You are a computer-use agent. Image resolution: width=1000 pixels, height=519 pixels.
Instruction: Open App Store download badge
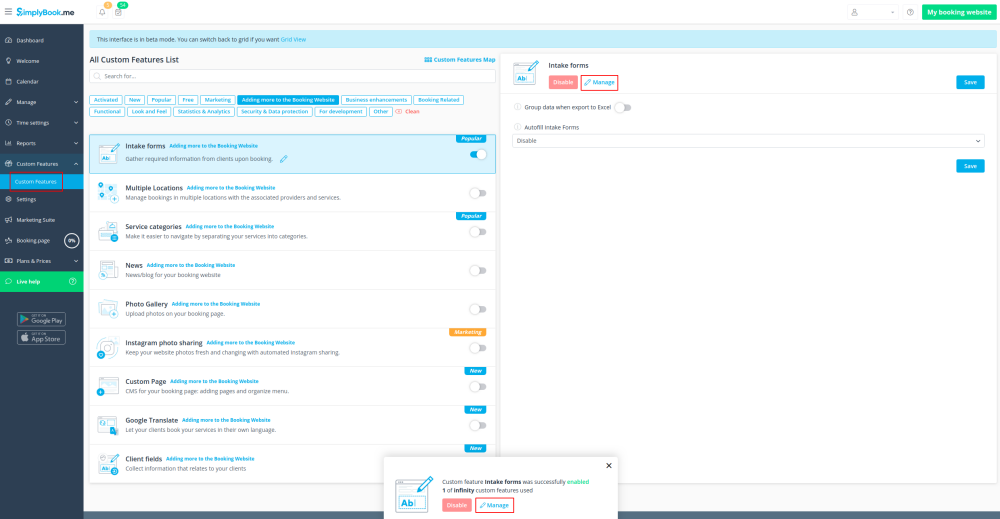41,337
